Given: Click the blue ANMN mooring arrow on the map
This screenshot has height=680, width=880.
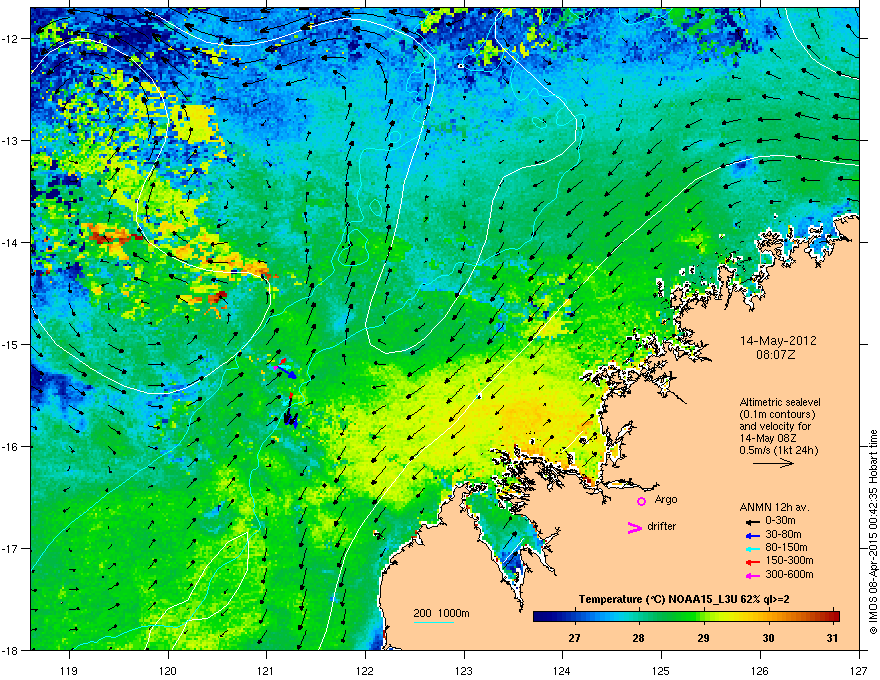Looking at the screenshot, I should [287, 371].
